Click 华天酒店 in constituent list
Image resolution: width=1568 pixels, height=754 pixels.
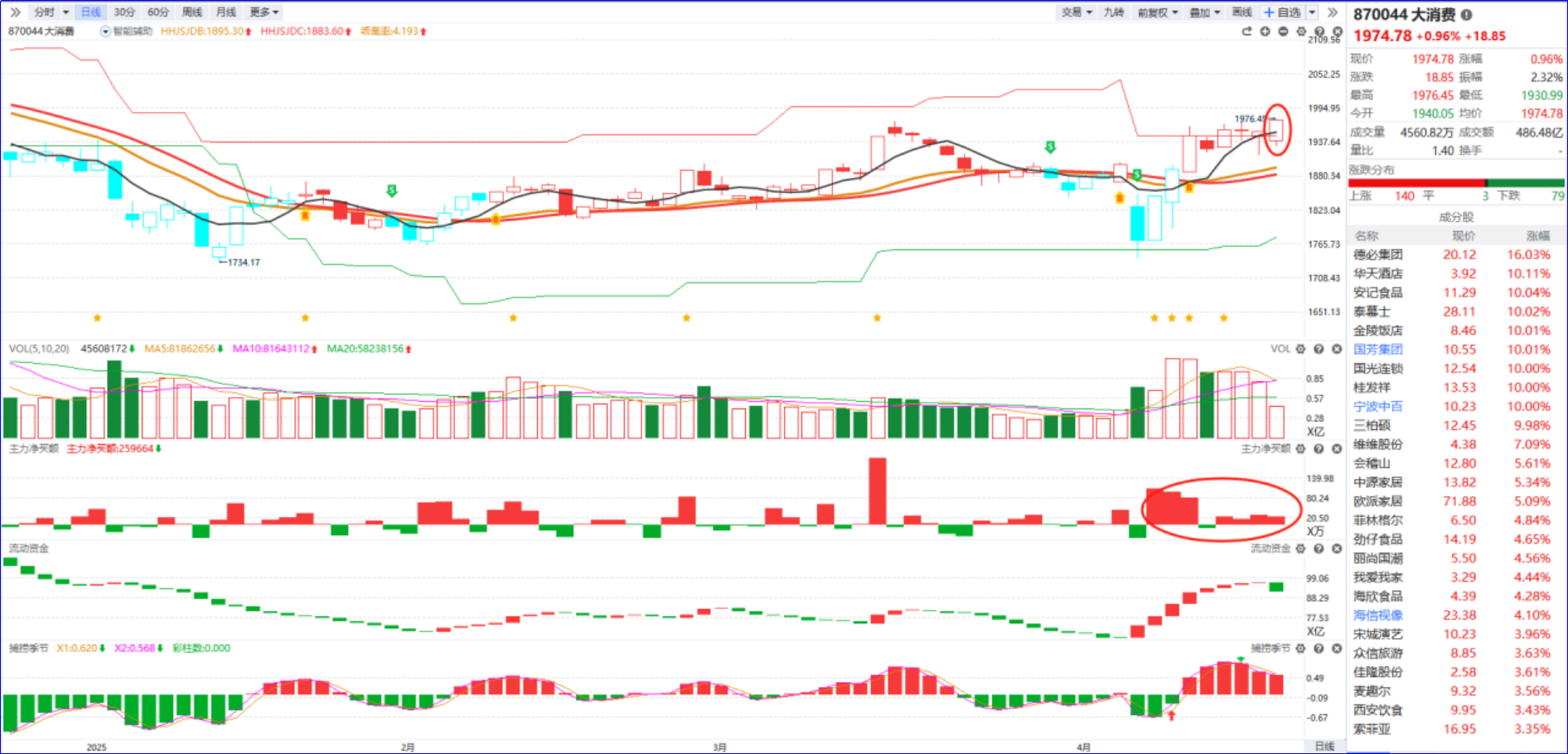tap(1378, 274)
